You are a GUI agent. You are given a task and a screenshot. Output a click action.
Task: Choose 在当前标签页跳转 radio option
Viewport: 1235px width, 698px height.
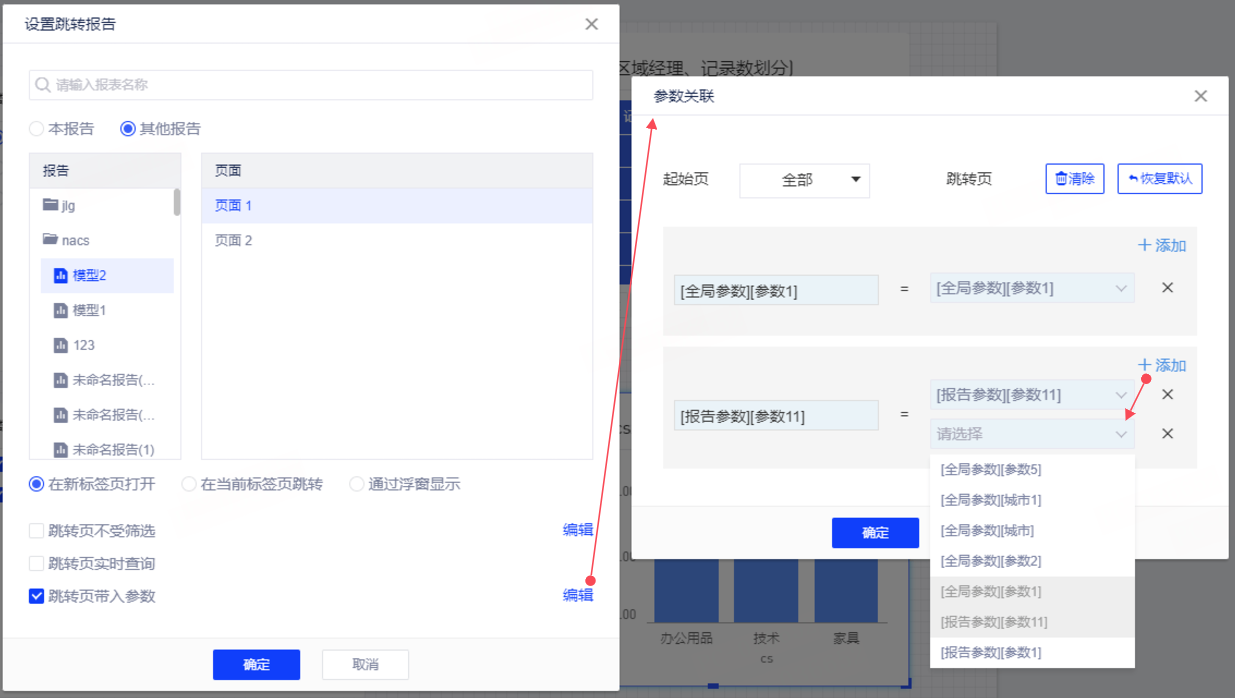click(x=189, y=484)
